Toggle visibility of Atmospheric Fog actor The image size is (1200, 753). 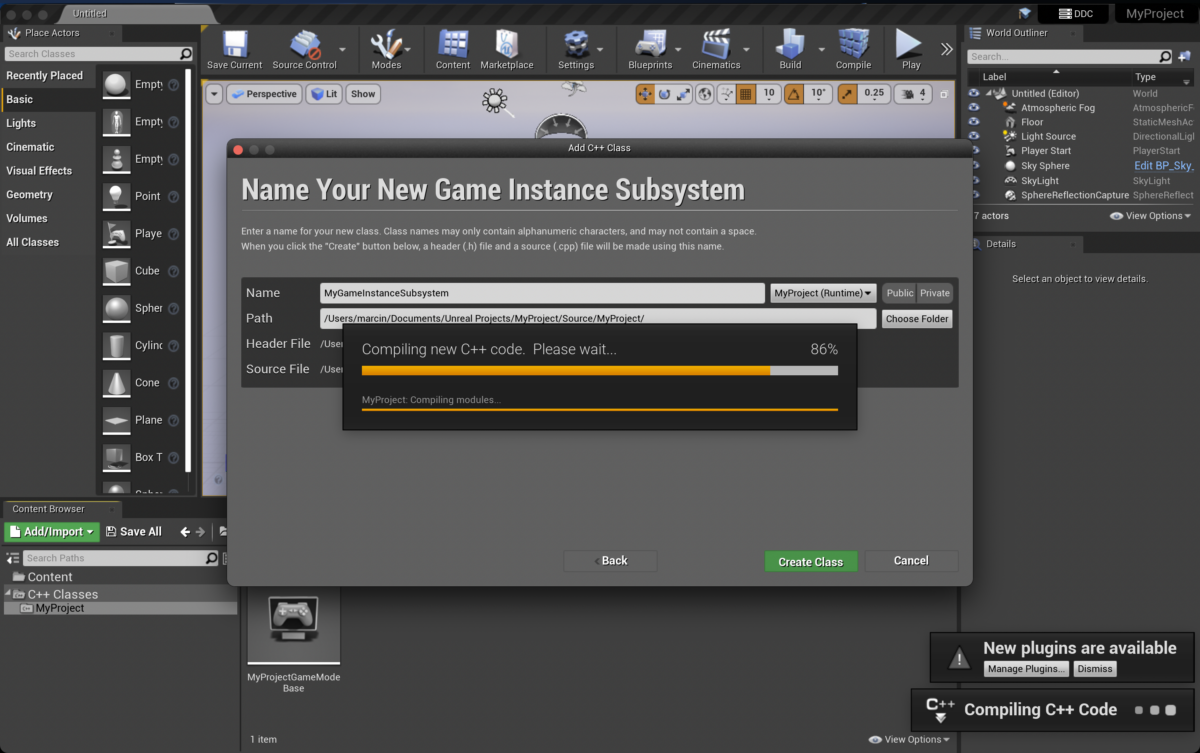click(974, 108)
